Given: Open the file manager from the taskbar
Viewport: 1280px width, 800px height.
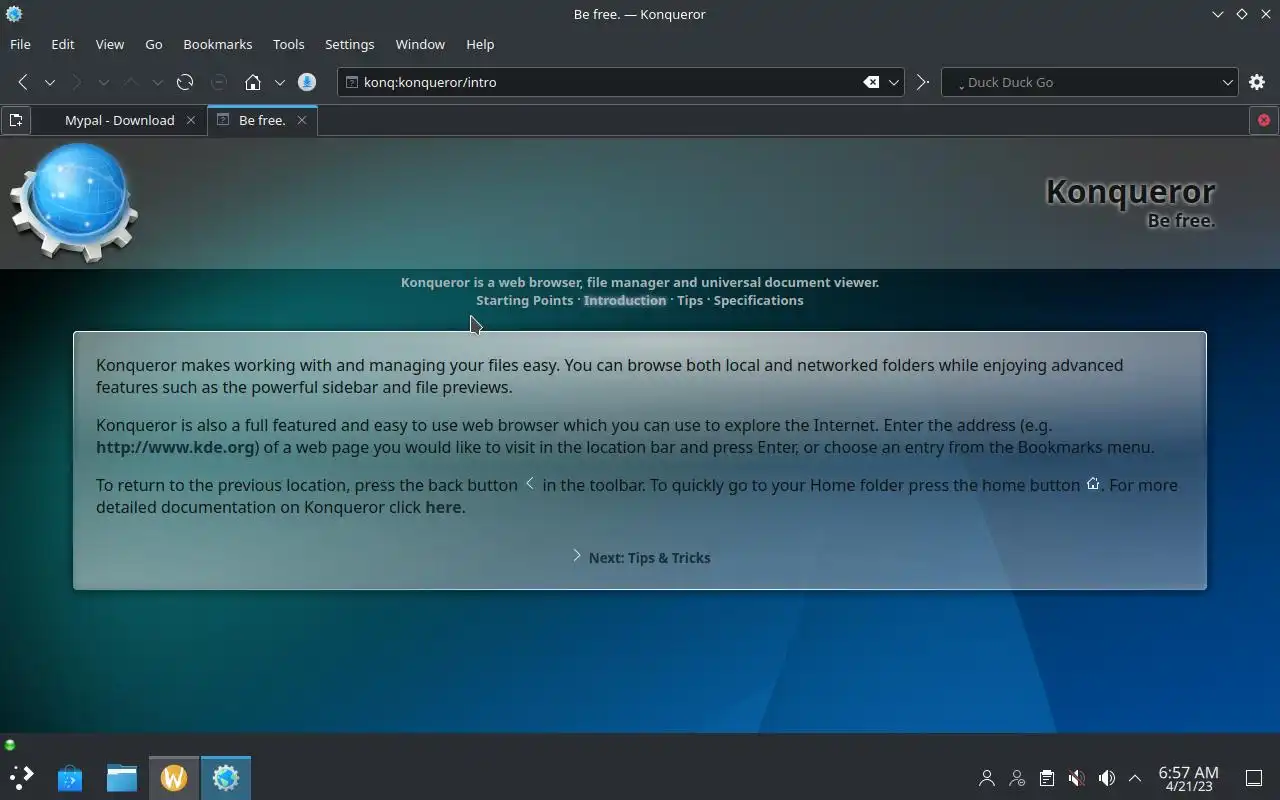Looking at the screenshot, I should pyautogui.click(x=122, y=777).
